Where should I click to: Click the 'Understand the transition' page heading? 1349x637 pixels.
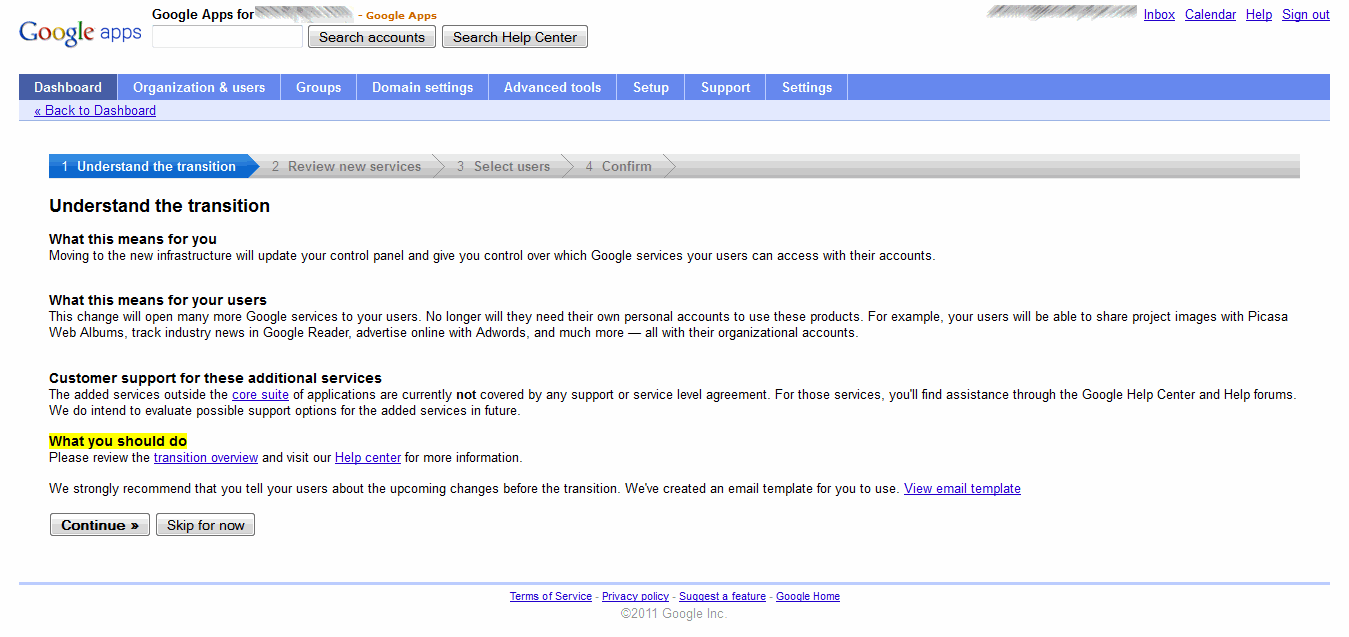coord(160,206)
